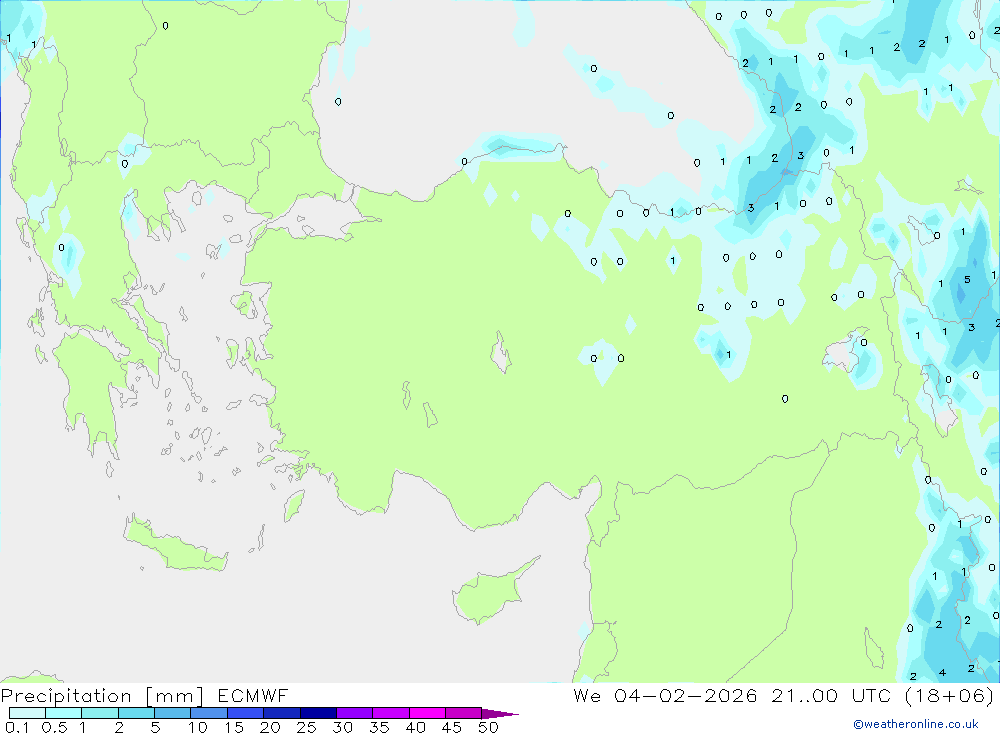Viewport: 1000px width, 733px height.
Task: Click the legend label "40"
Action: (415, 727)
